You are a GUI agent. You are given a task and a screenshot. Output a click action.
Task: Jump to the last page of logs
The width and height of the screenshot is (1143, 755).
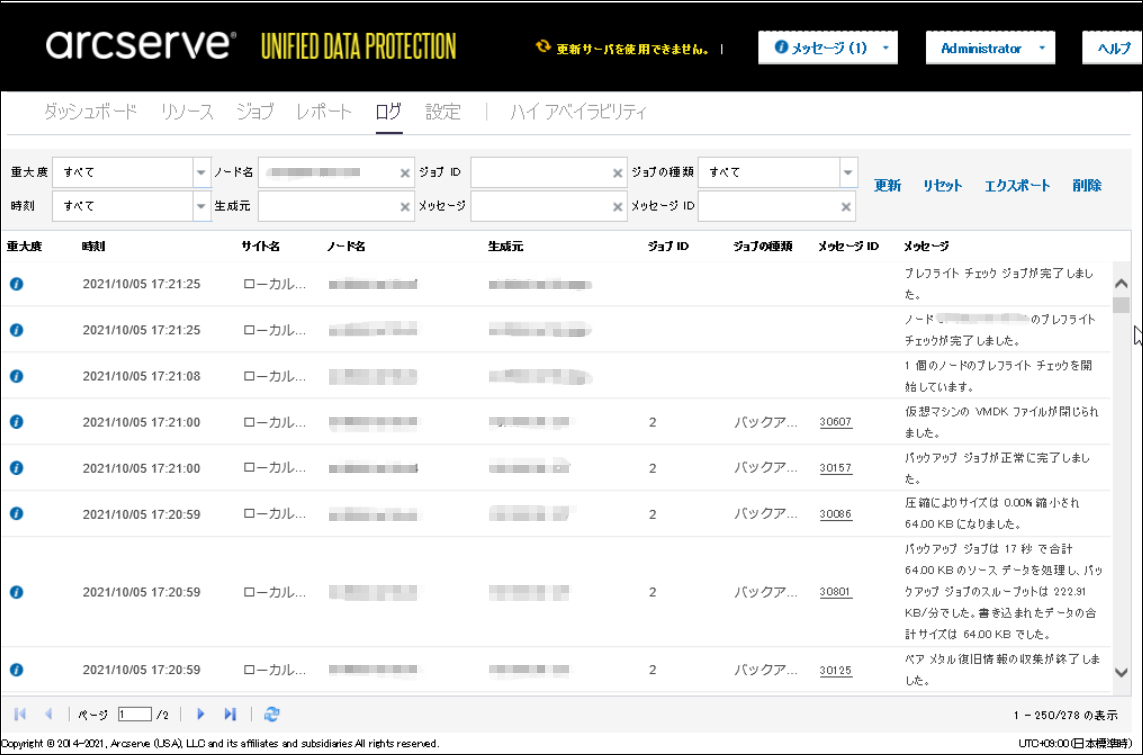(230, 714)
